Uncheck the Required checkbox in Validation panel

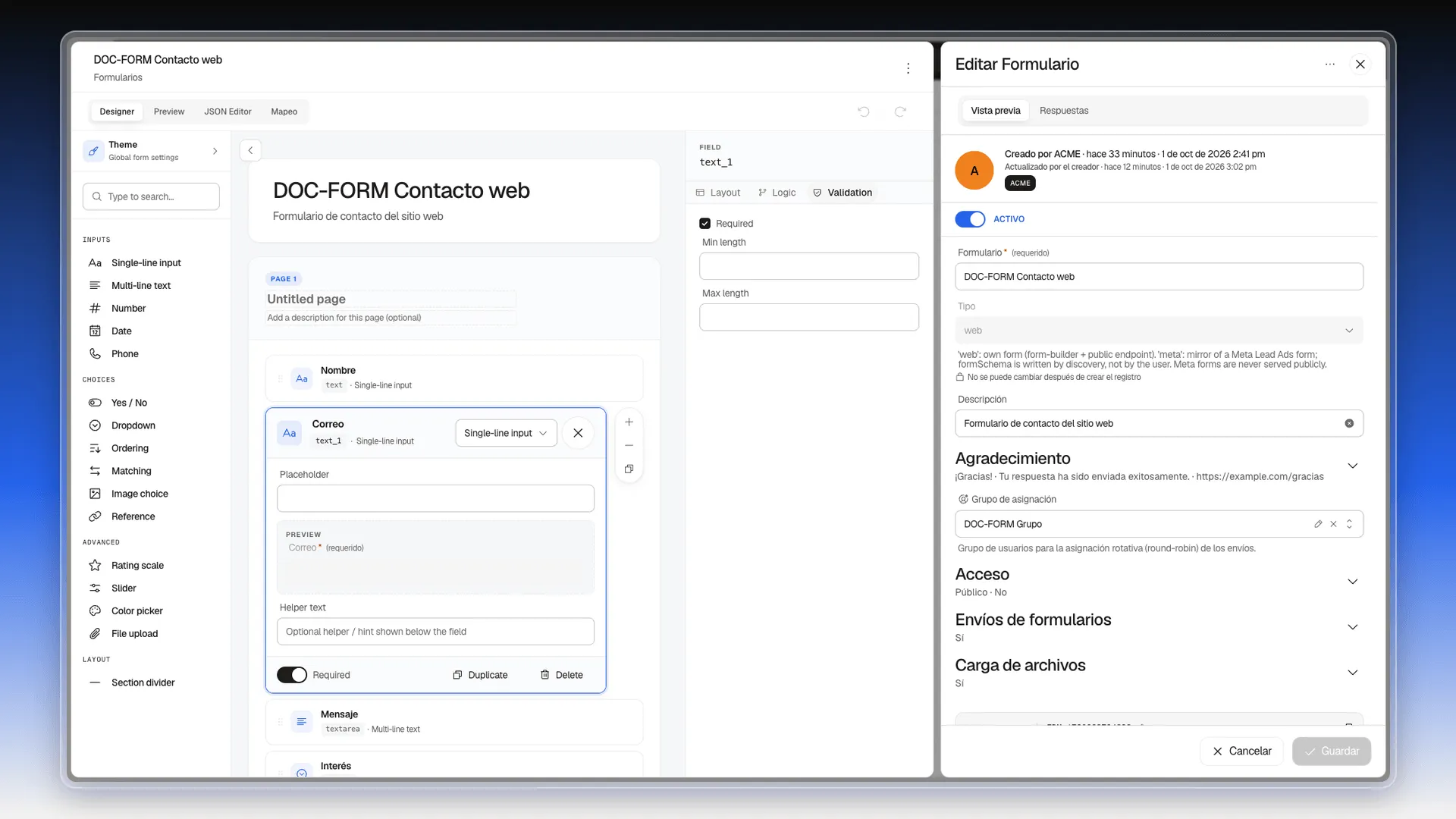point(704,224)
